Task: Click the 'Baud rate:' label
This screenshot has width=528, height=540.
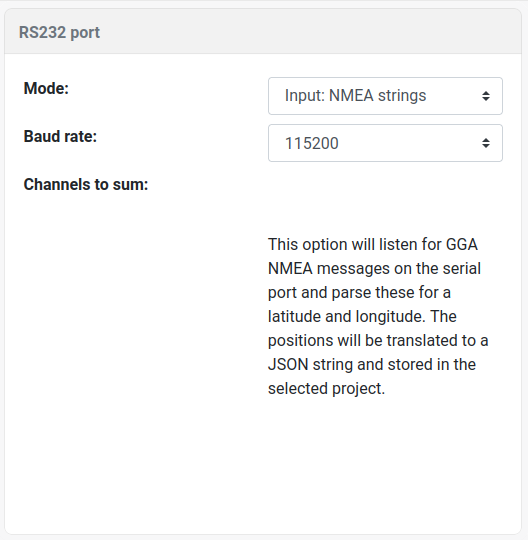Action: pos(60,136)
